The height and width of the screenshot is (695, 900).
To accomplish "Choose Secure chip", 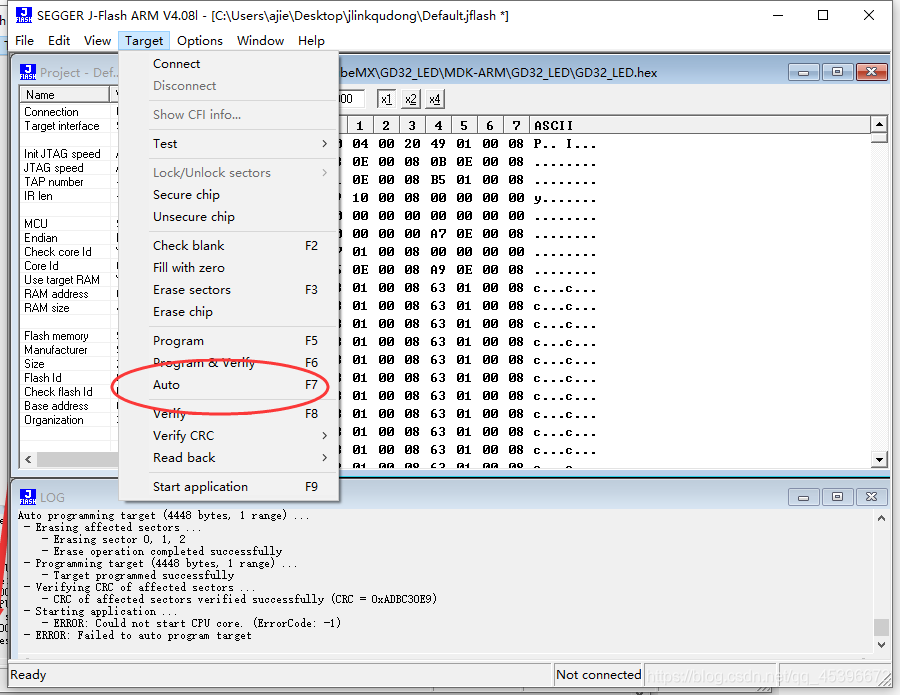I will (228, 195).
